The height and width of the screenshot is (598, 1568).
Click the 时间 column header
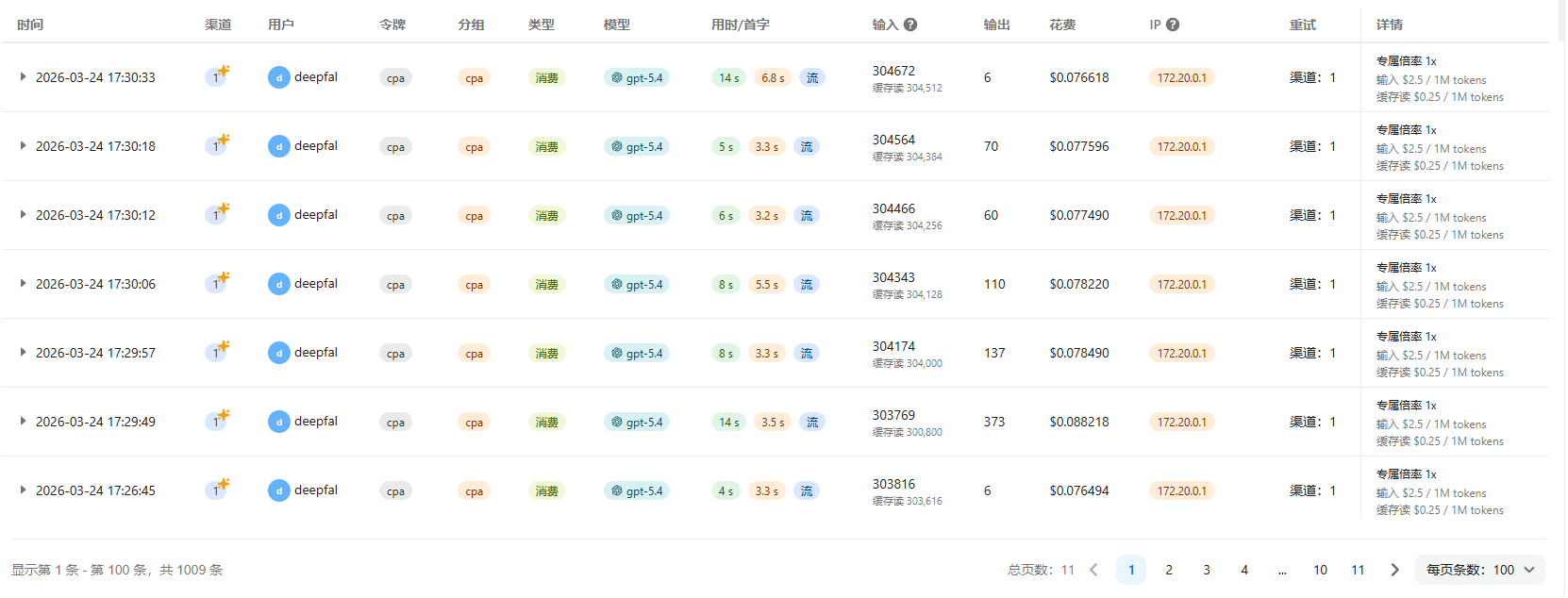point(30,25)
